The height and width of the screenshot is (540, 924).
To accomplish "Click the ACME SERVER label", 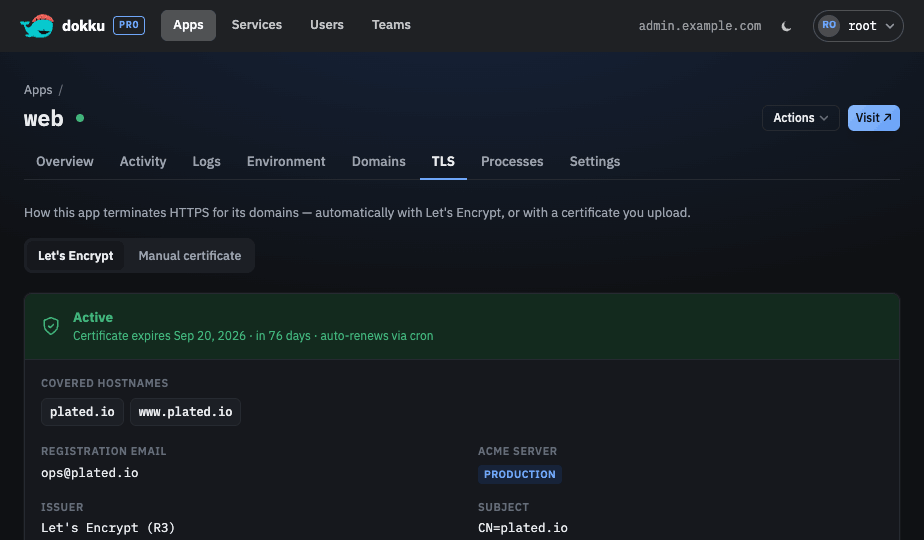I will (517, 451).
